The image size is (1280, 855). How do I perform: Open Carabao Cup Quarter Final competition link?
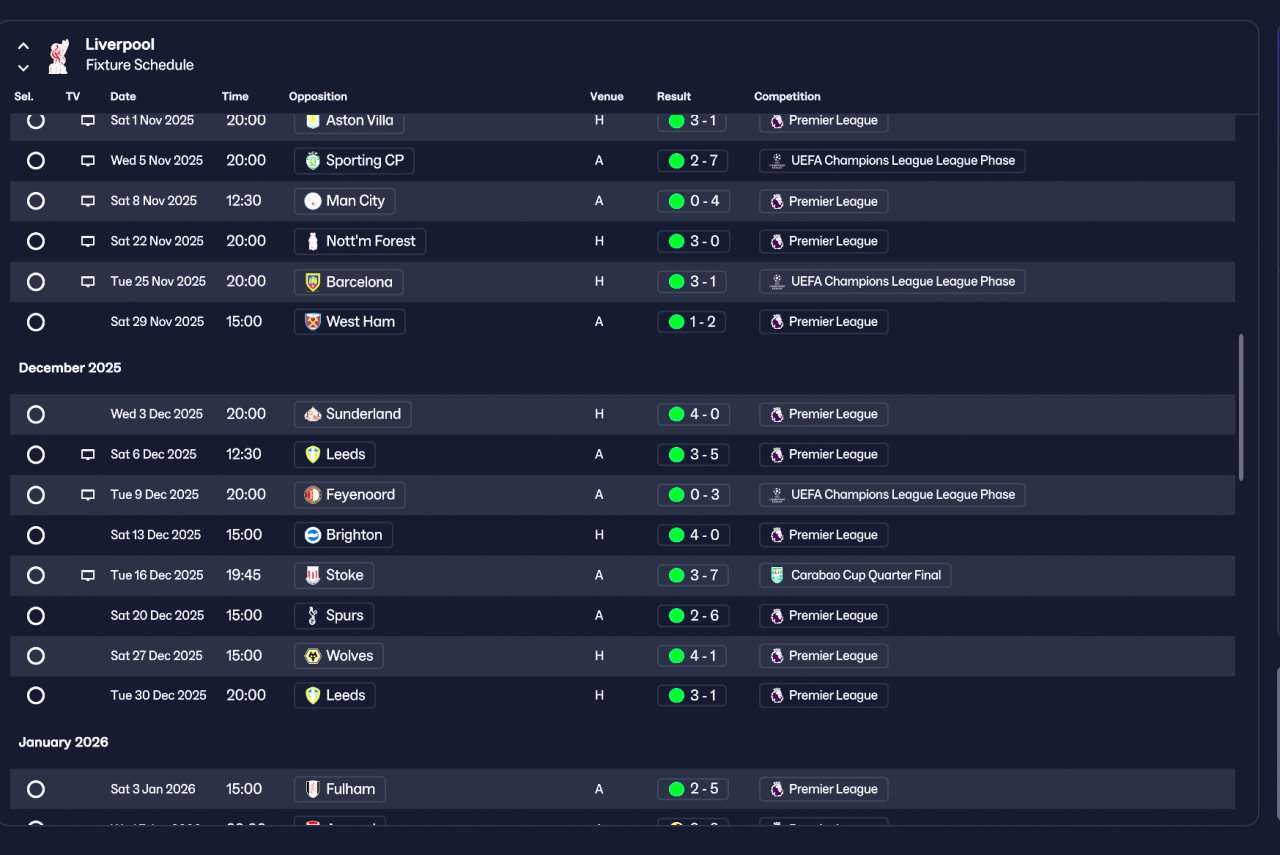tap(855, 575)
